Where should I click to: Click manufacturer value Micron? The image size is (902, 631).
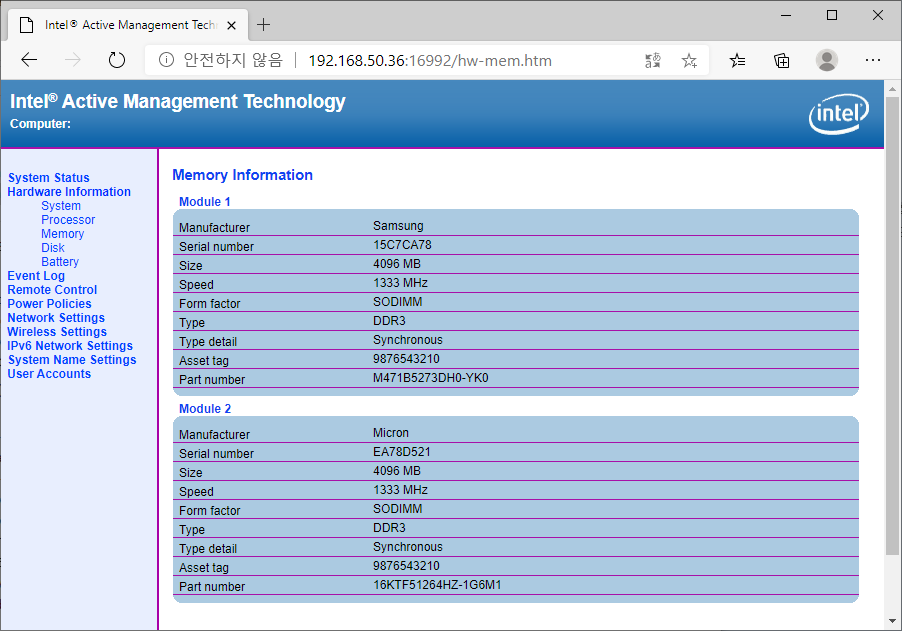click(x=391, y=433)
